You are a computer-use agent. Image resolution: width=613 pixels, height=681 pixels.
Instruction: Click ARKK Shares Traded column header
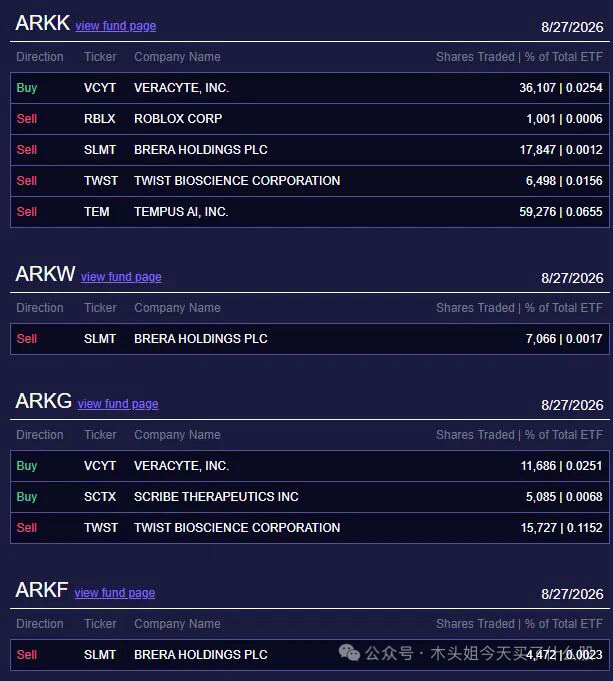(x=519, y=57)
